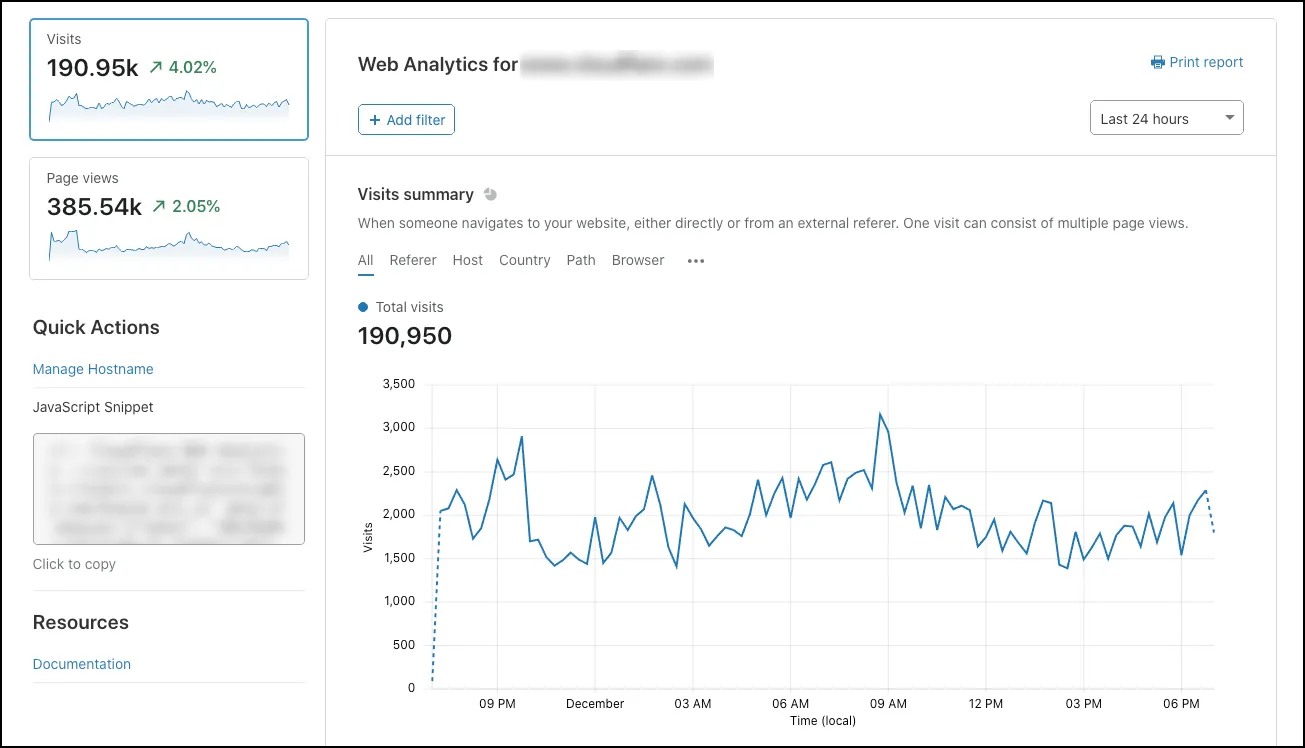Select the All tab in Visits summary
The height and width of the screenshot is (748, 1305).
click(x=365, y=260)
